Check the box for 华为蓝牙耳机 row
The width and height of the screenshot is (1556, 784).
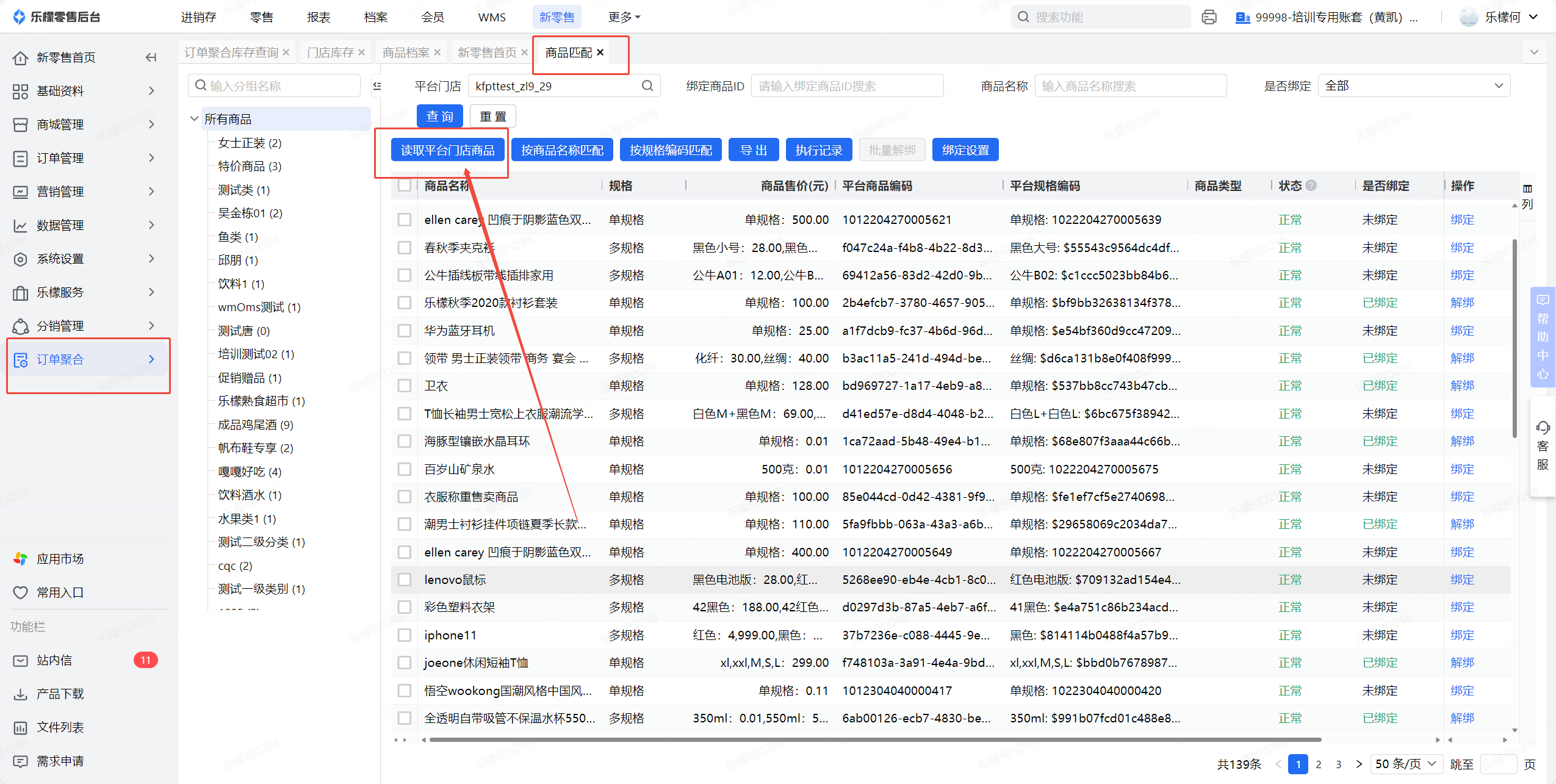(x=404, y=331)
